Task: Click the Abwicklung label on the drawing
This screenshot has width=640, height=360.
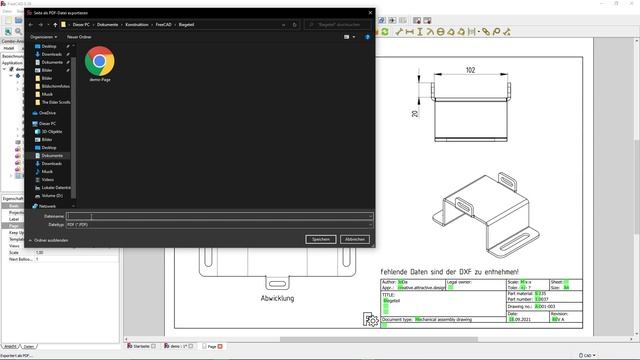Action: 278,298
